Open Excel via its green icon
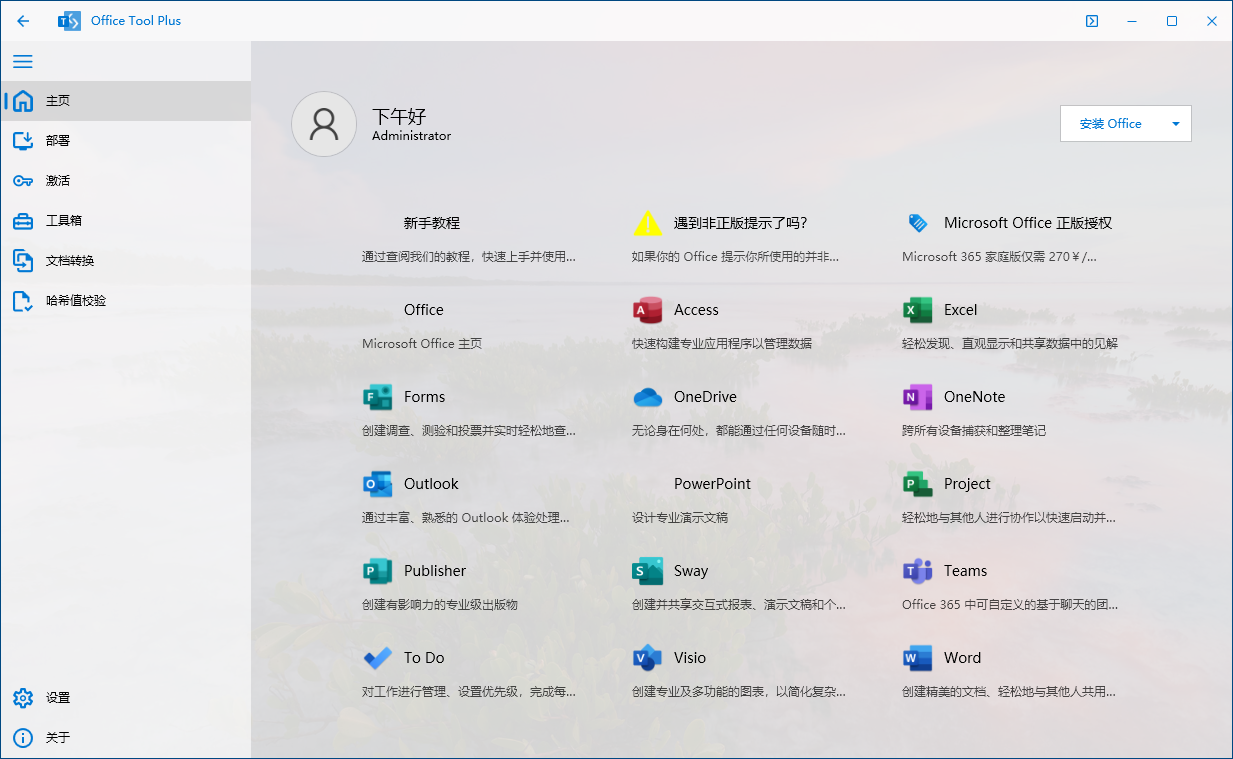 (917, 310)
